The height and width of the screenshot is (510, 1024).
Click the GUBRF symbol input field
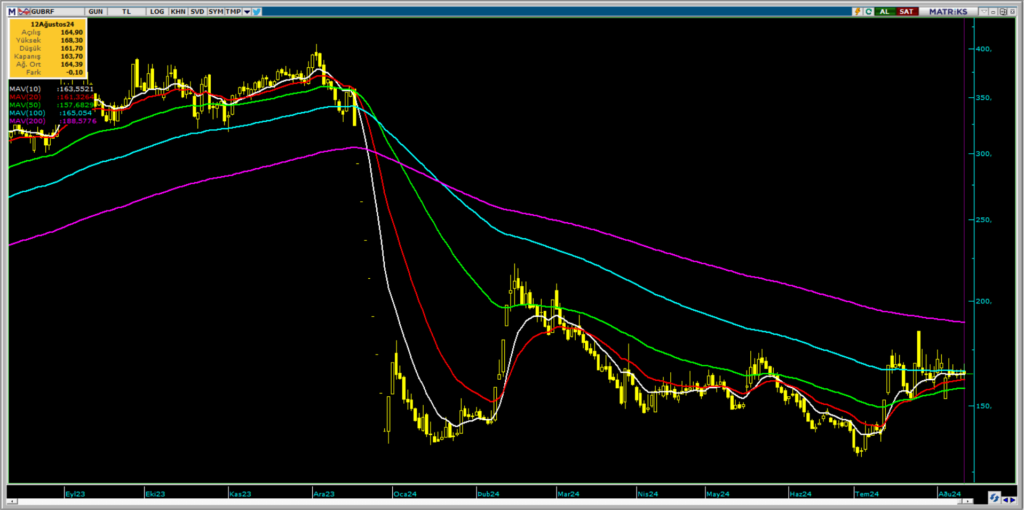click(x=55, y=11)
